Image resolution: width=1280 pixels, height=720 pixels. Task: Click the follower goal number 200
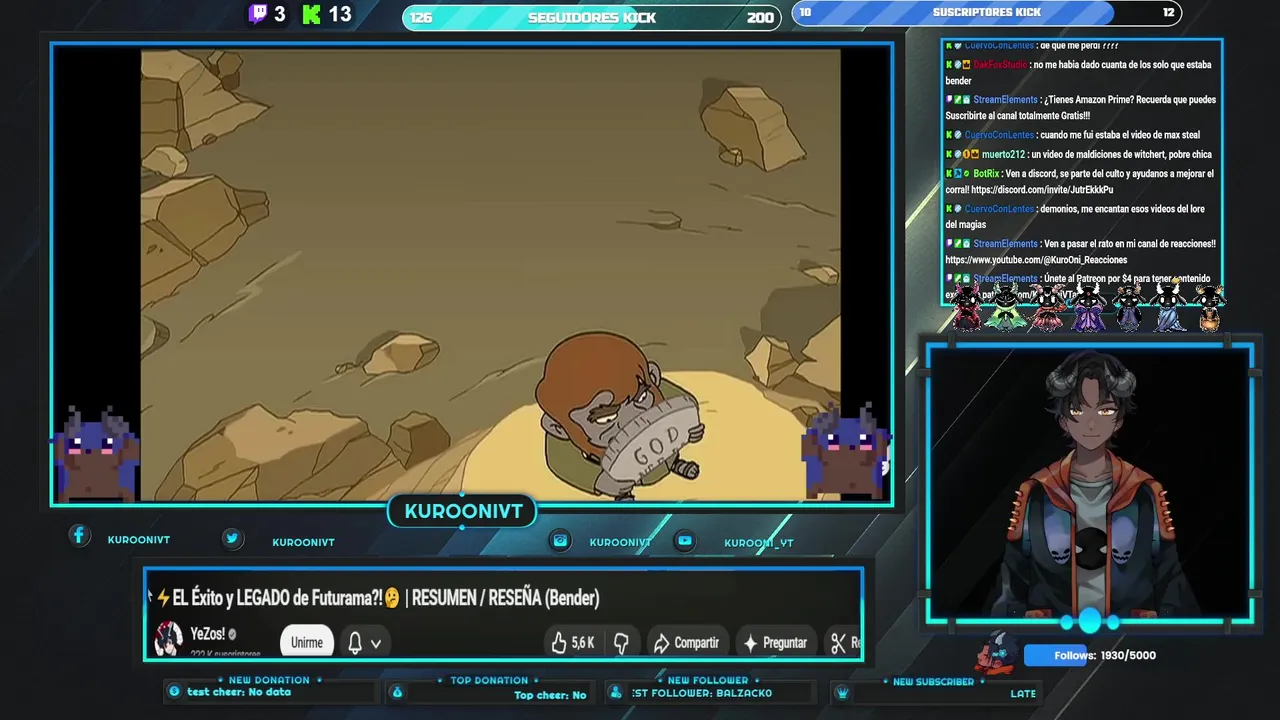(760, 17)
